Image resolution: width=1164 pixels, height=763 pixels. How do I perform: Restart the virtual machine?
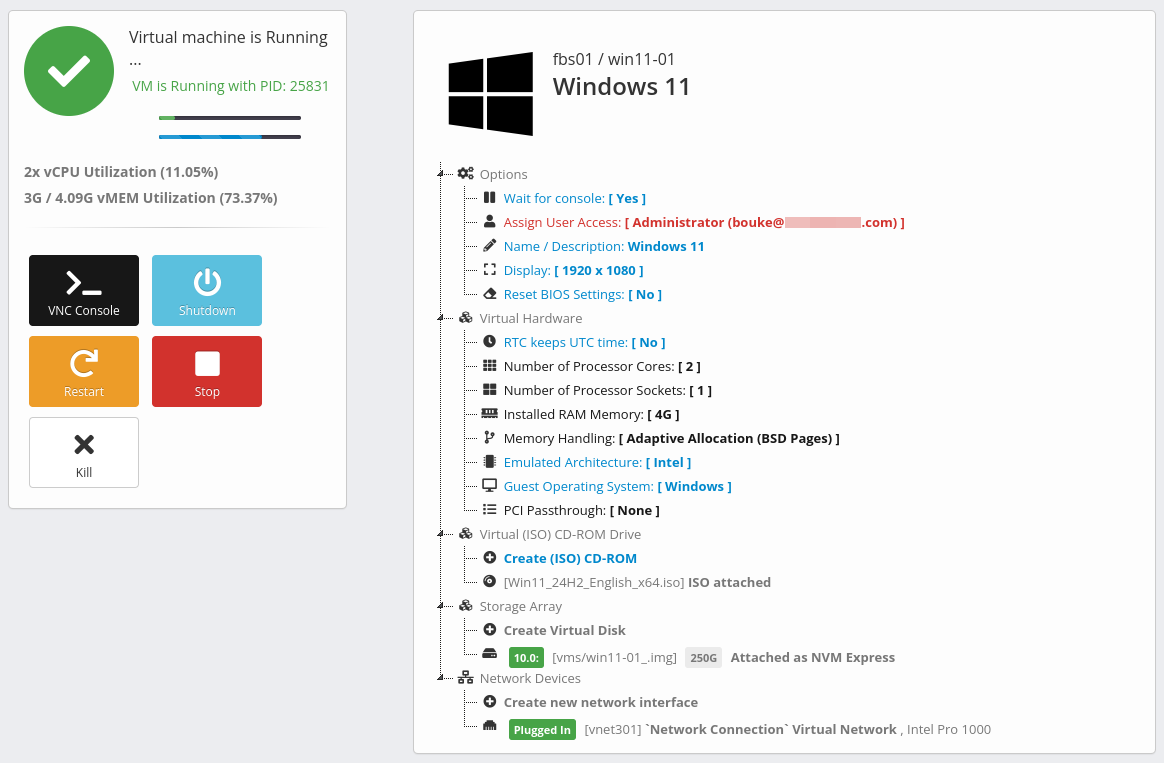pyautogui.click(x=84, y=371)
